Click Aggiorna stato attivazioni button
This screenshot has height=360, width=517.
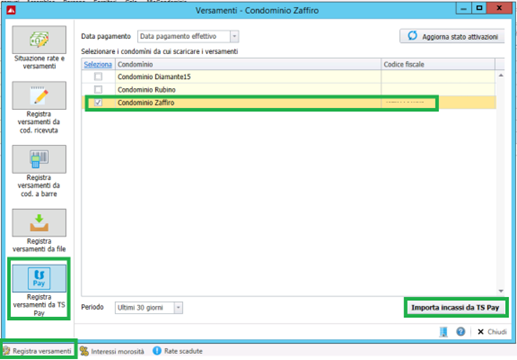point(452,36)
